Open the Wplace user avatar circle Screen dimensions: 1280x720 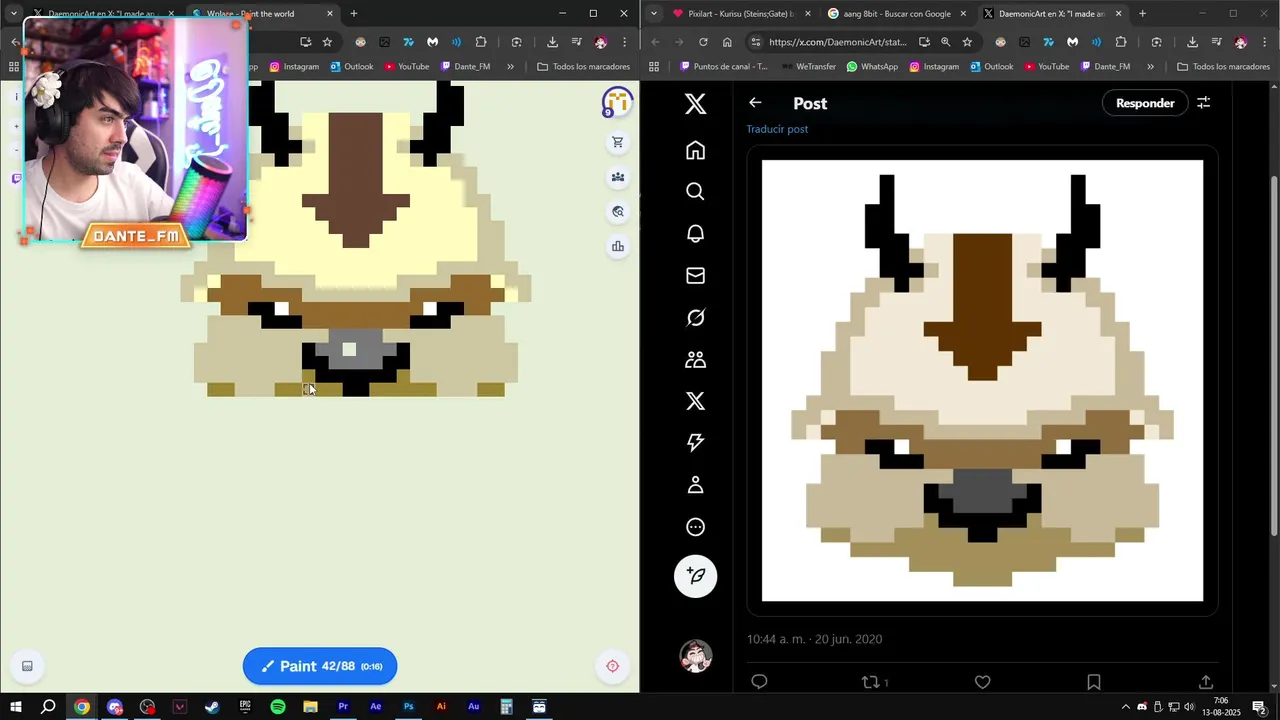point(617,102)
